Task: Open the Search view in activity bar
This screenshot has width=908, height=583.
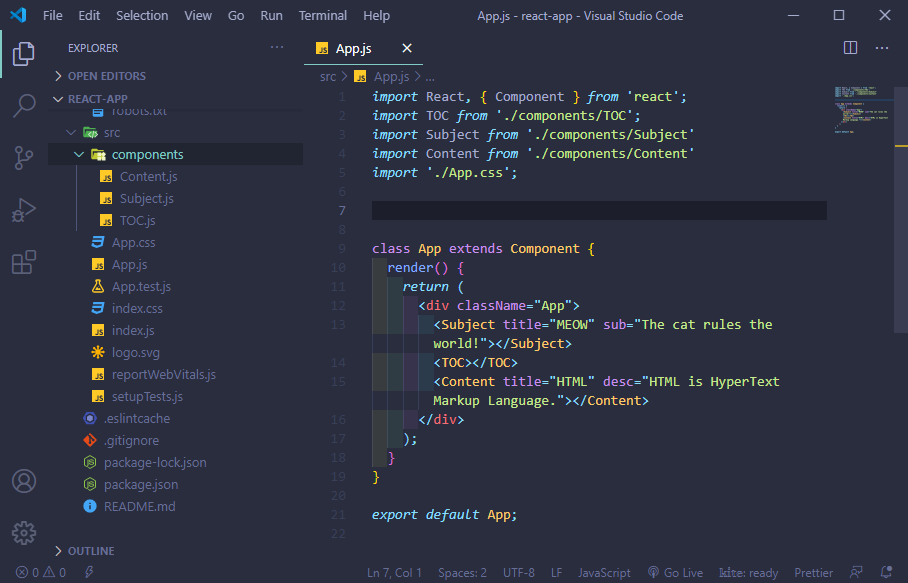Action: [24, 106]
